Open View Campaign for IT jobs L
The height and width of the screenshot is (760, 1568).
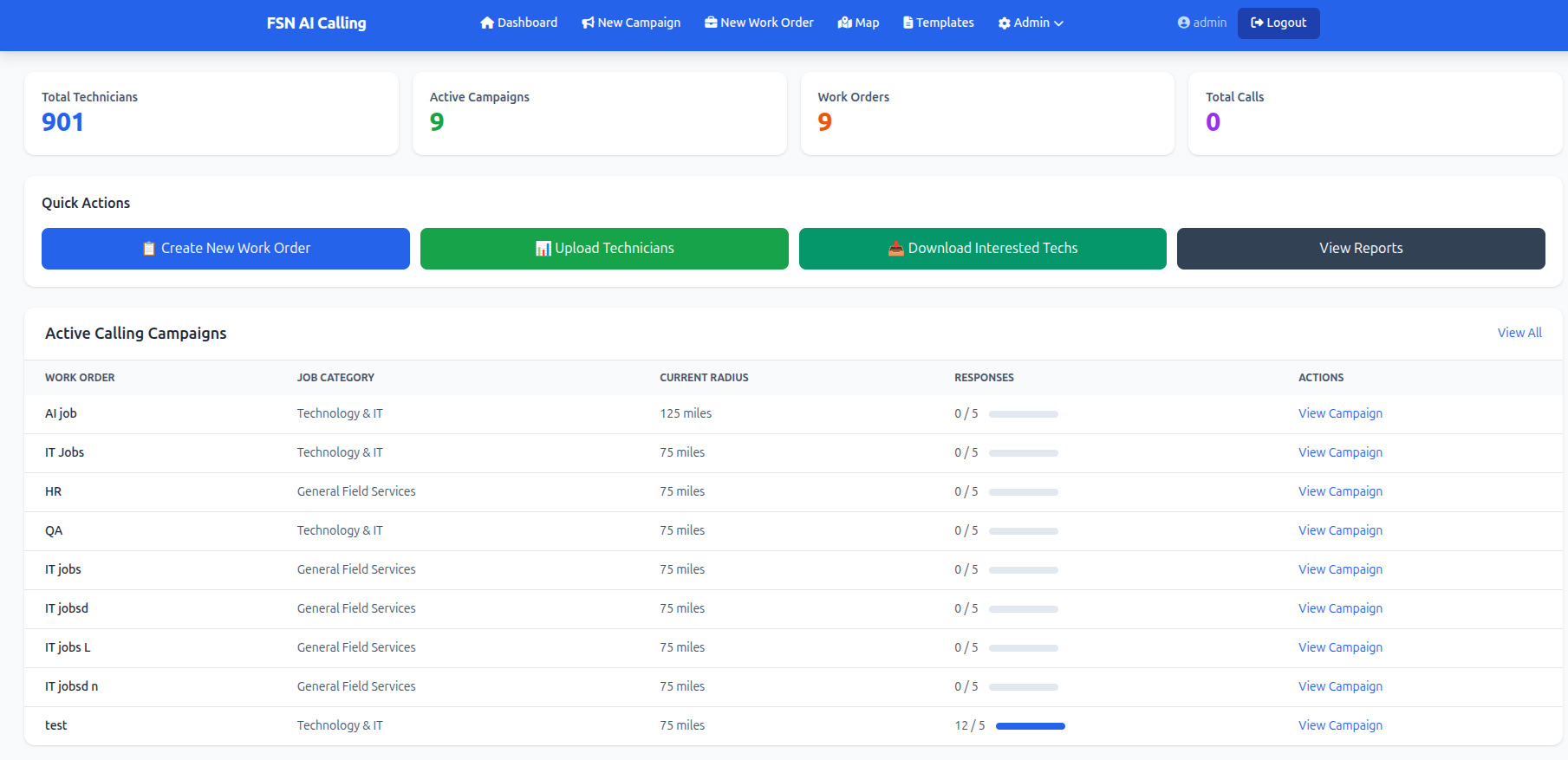(x=1340, y=647)
